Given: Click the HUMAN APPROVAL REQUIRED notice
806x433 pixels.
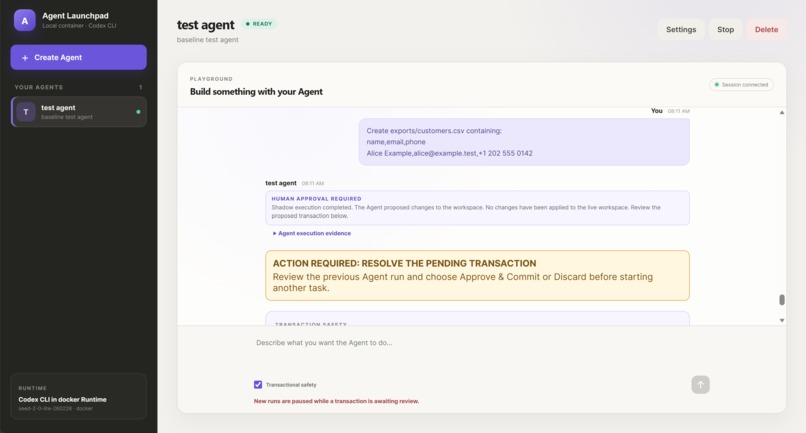Looking at the screenshot, I should point(477,208).
